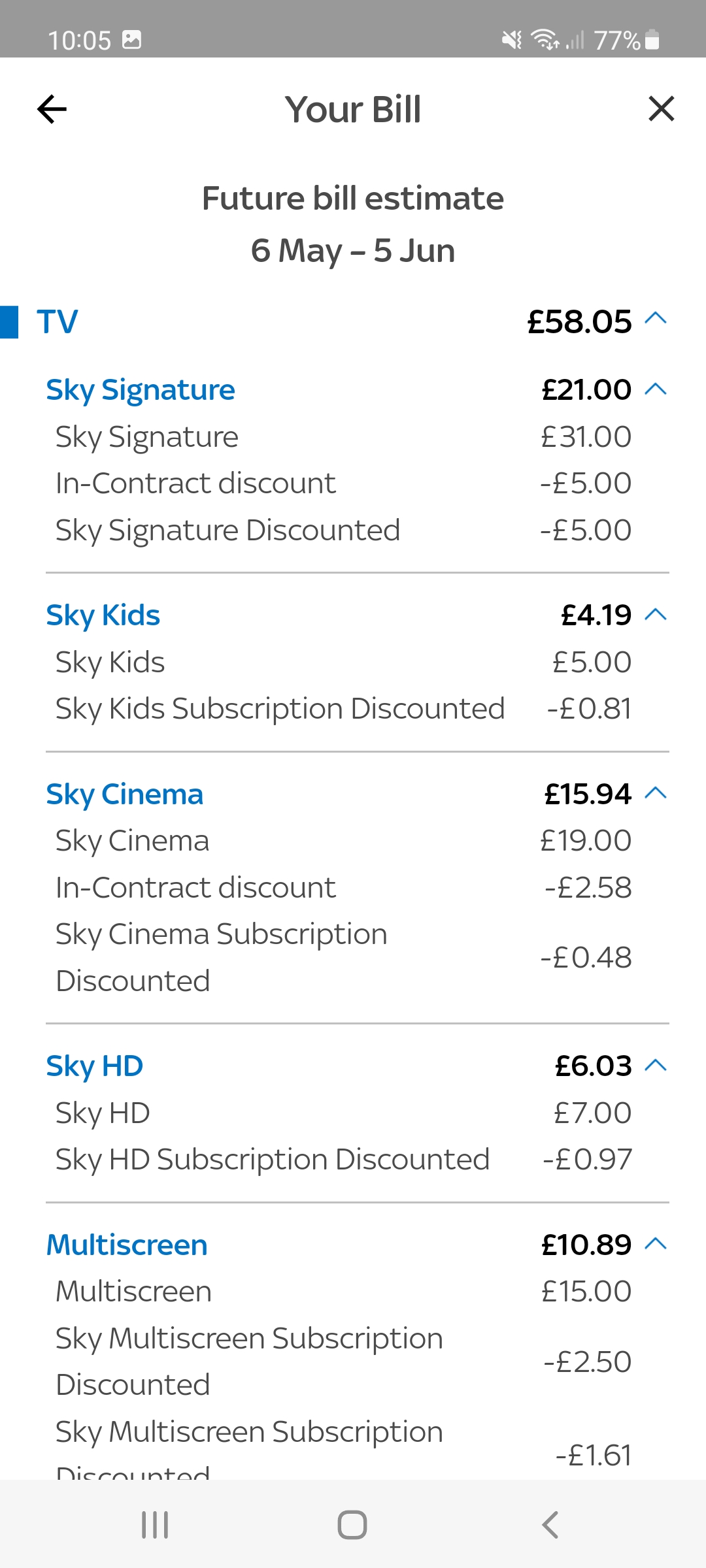The image size is (706, 1568).
Task: Close the Your Bill screen
Action: click(x=662, y=109)
